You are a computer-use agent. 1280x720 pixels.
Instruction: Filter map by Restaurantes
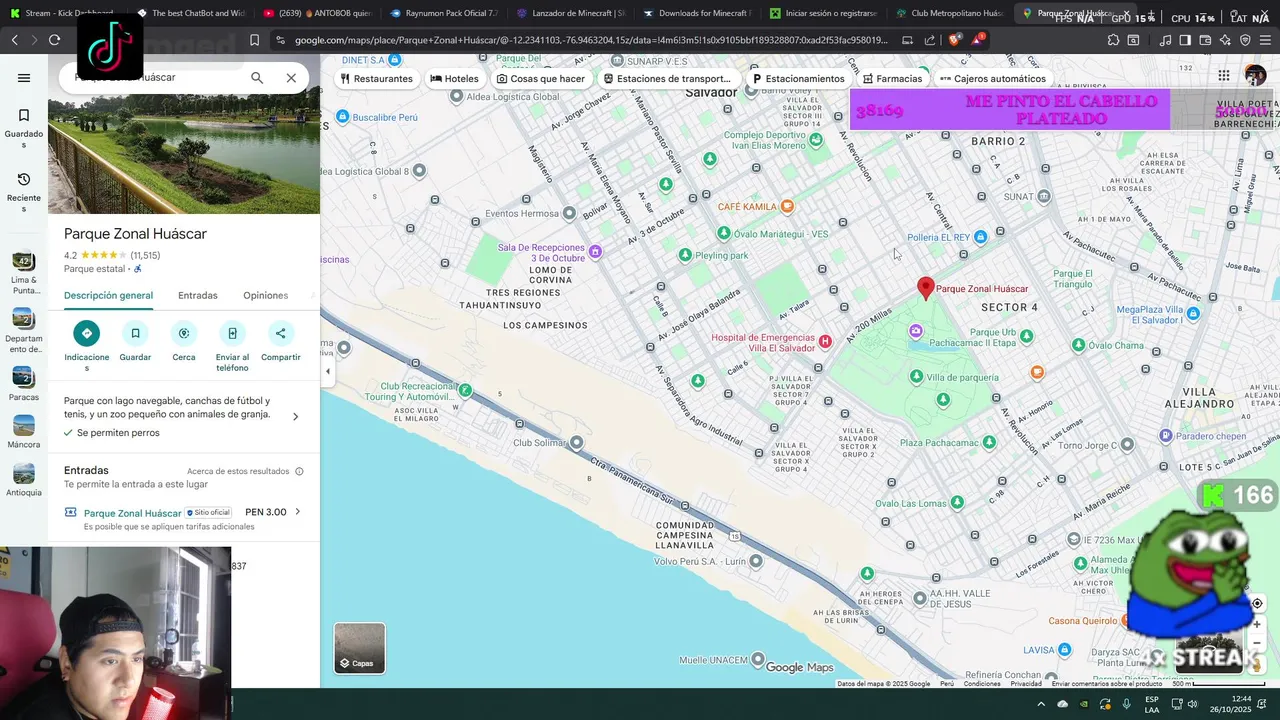pyautogui.click(x=376, y=78)
